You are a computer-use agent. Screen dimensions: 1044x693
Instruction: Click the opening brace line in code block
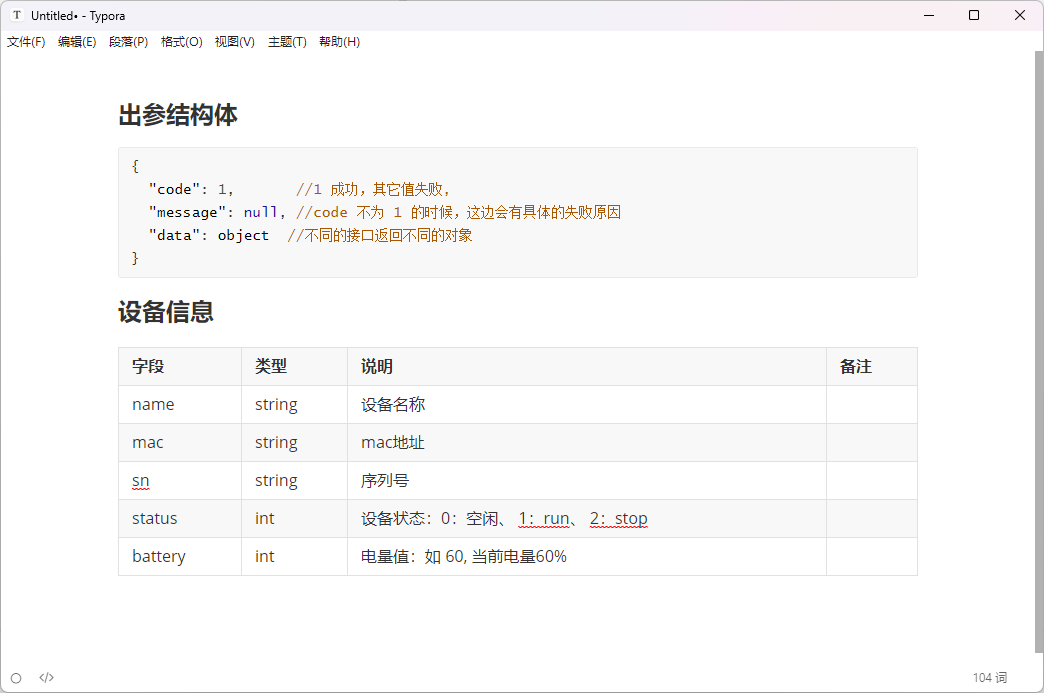135,166
